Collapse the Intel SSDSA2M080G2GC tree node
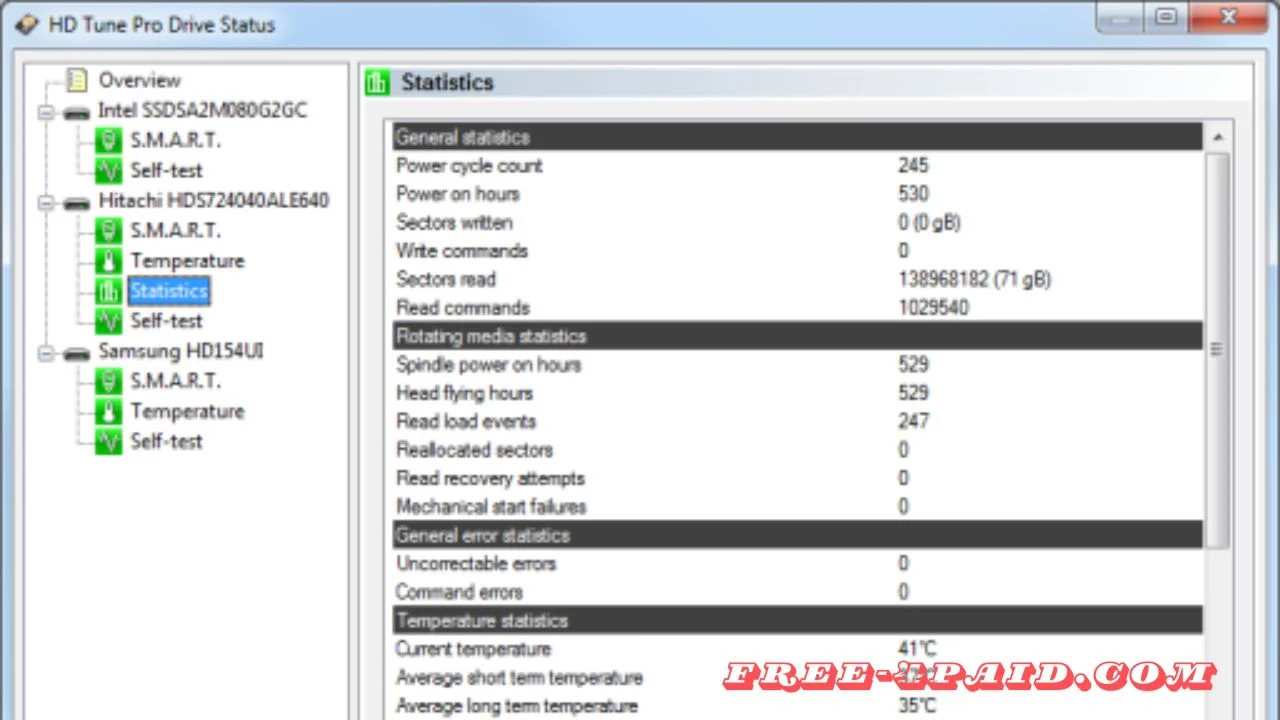This screenshot has height=720, width=1280. (46, 112)
